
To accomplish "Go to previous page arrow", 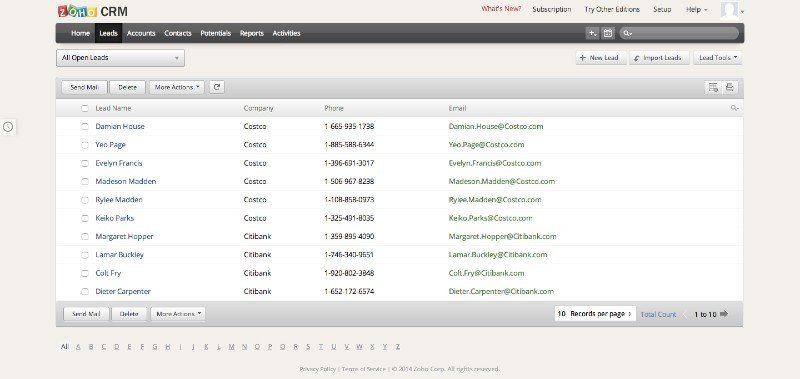I will [684, 314].
